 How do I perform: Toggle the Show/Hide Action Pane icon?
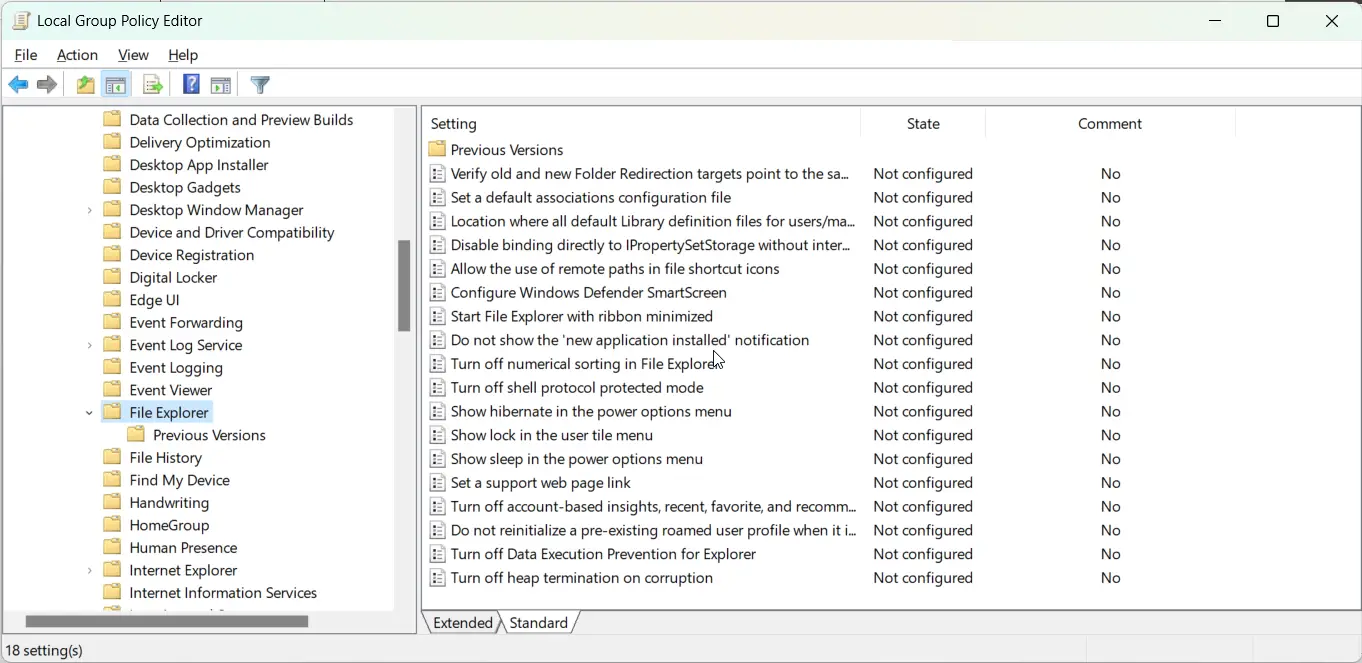[x=221, y=85]
